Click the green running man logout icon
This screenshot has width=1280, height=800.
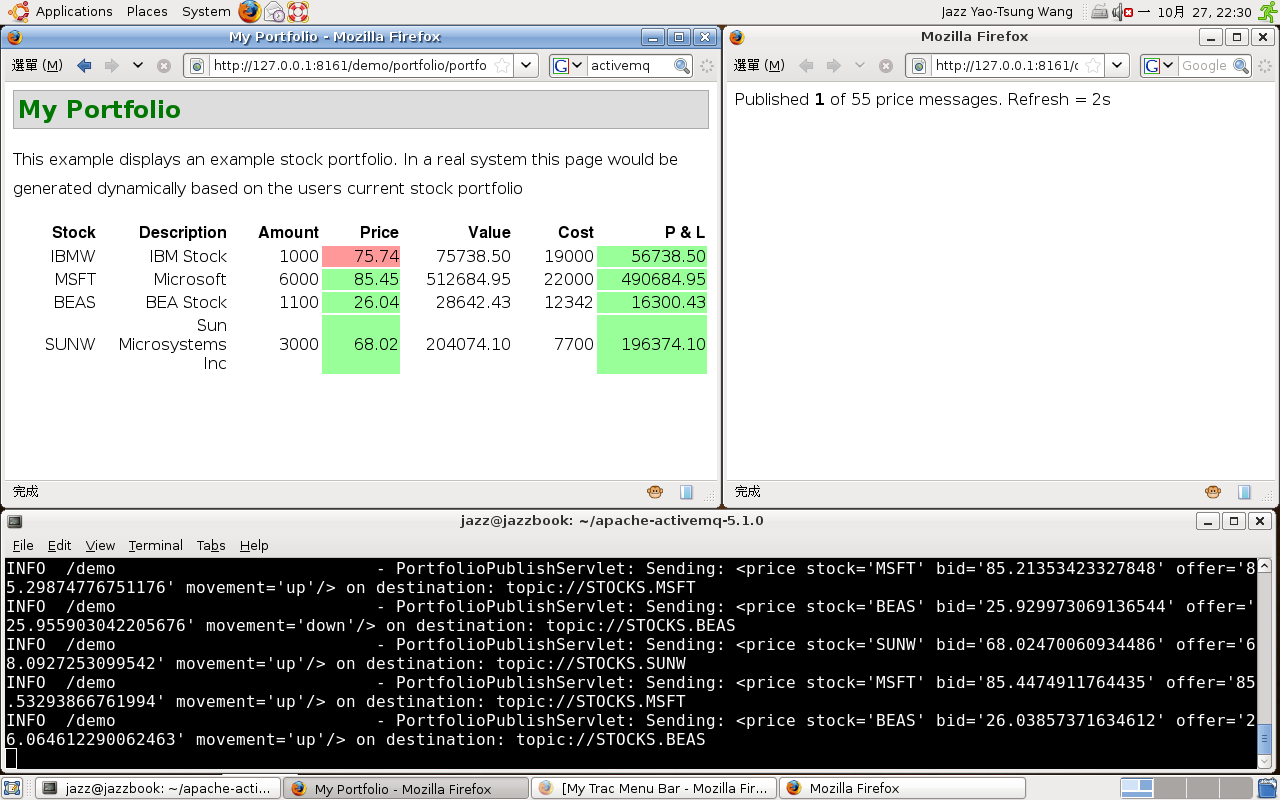1267,12
